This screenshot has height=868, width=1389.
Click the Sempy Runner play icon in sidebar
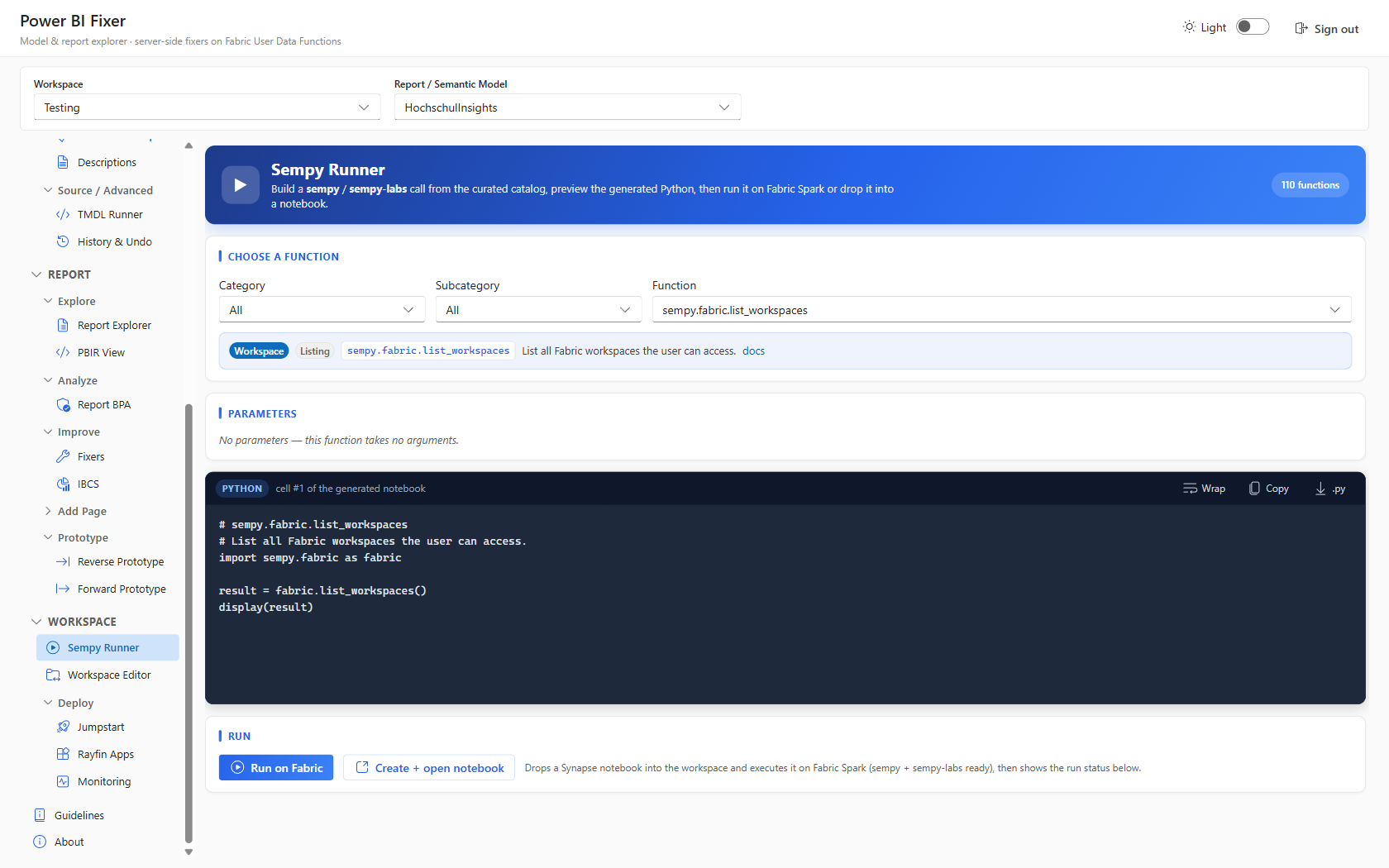53,647
